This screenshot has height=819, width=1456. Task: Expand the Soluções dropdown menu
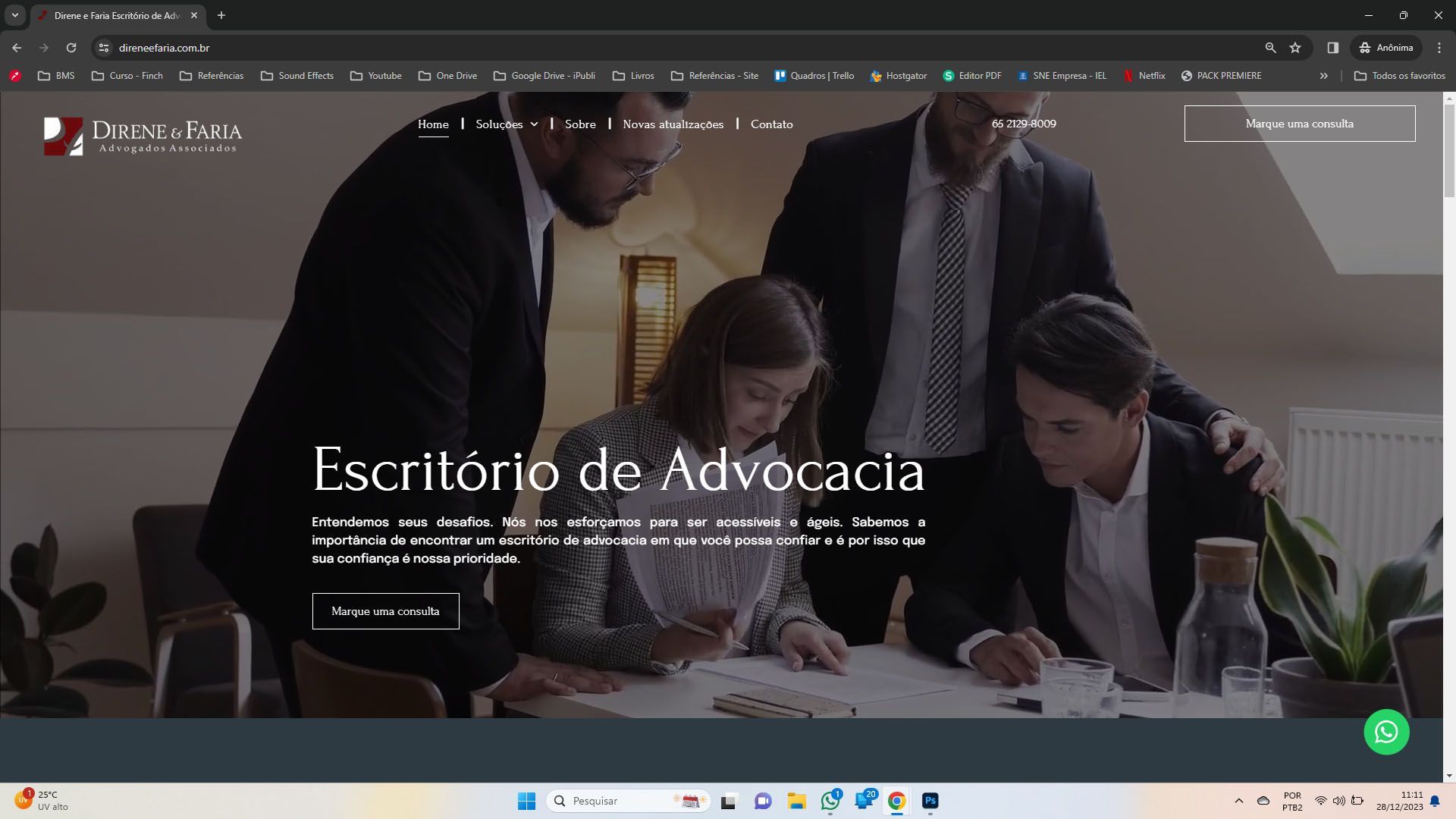(x=507, y=124)
